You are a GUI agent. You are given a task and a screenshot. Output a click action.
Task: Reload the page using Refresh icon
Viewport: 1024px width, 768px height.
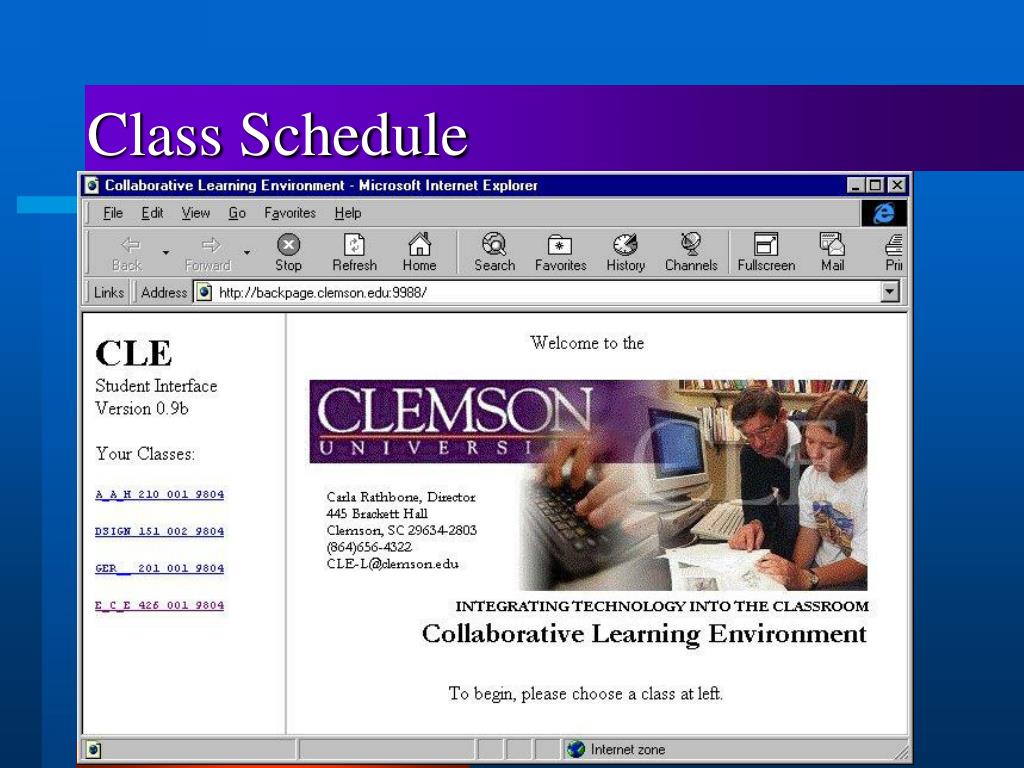[x=354, y=245]
